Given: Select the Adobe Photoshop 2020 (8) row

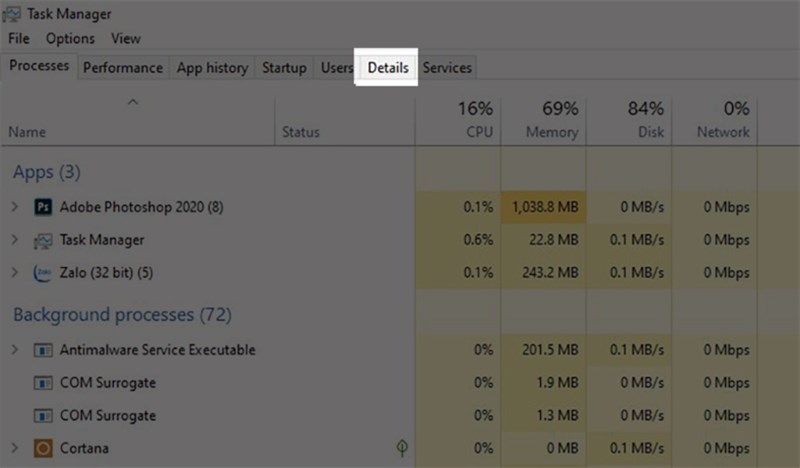Looking at the screenshot, I should pos(400,207).
